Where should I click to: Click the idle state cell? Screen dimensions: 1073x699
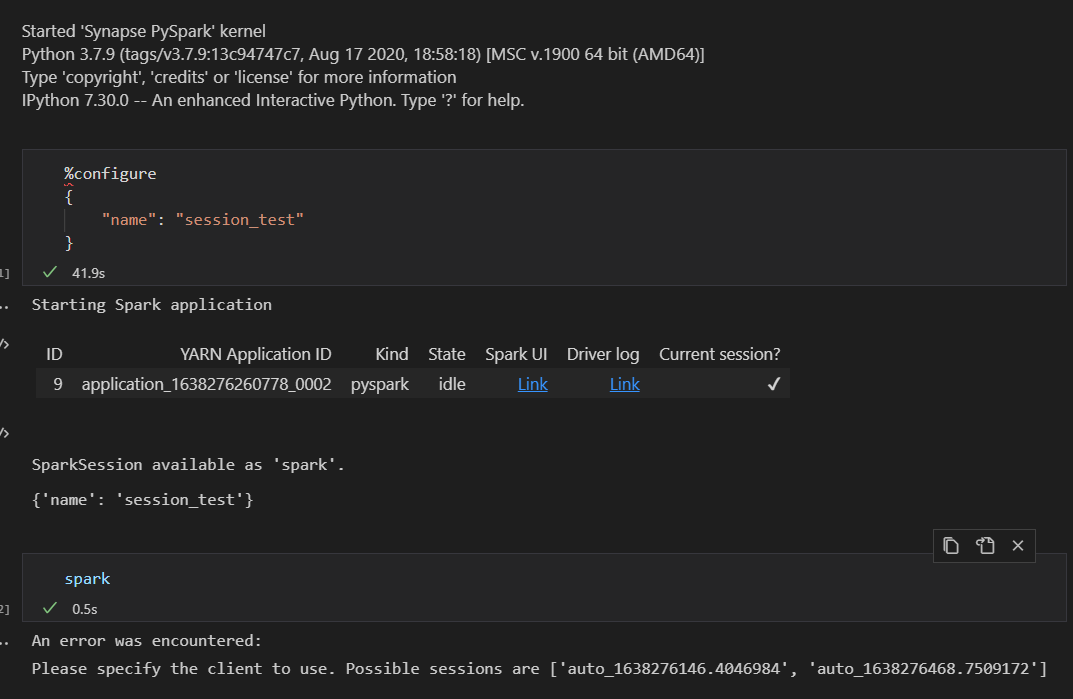coord(452,384)
